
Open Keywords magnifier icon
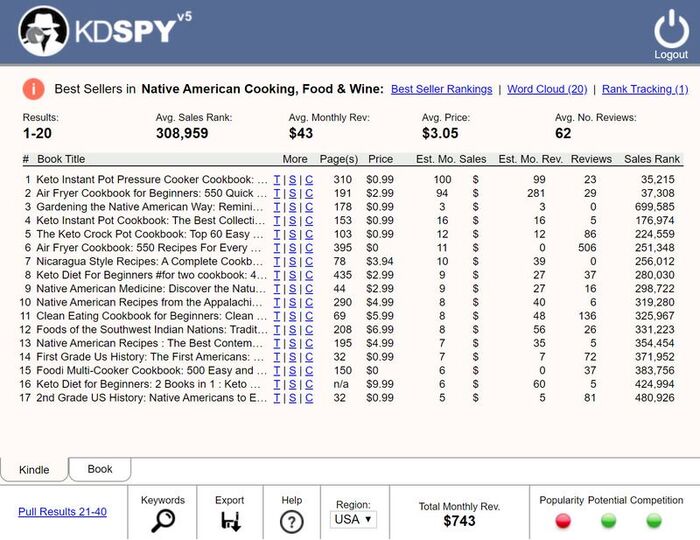[x=163, y=520]
